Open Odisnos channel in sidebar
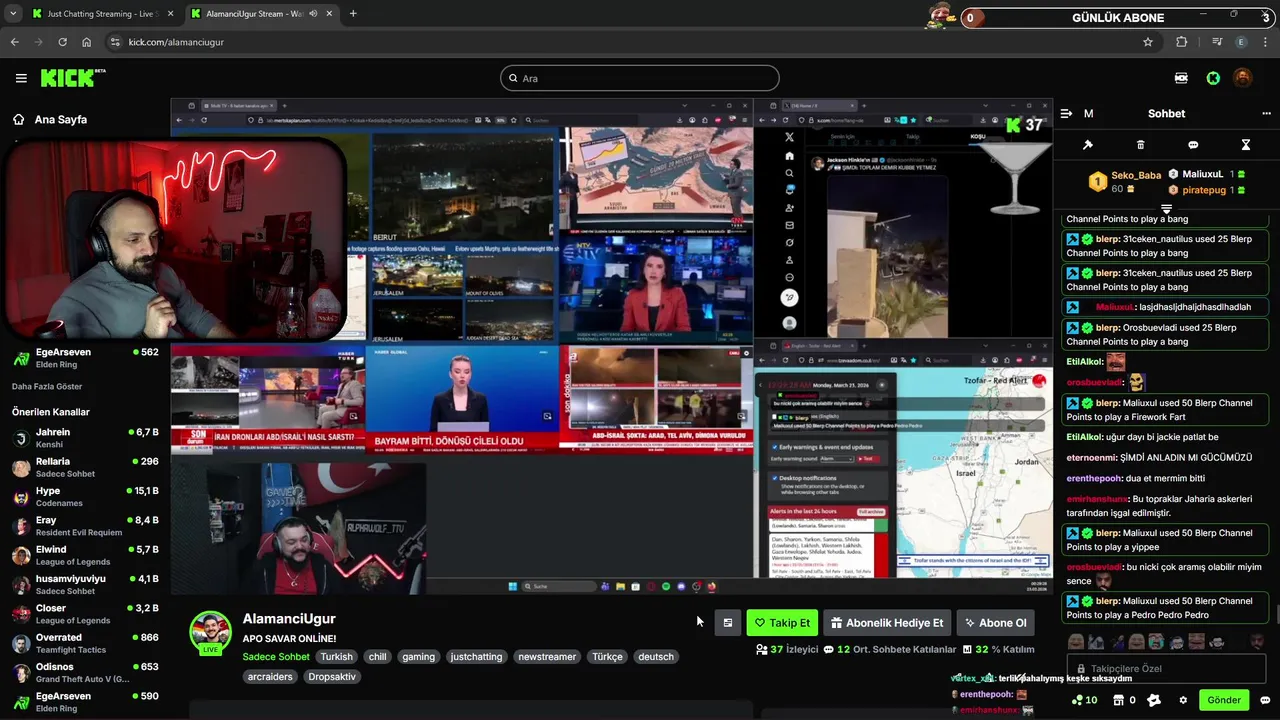This screenshot has height=720, width=1280. click(x=85, y=672)
